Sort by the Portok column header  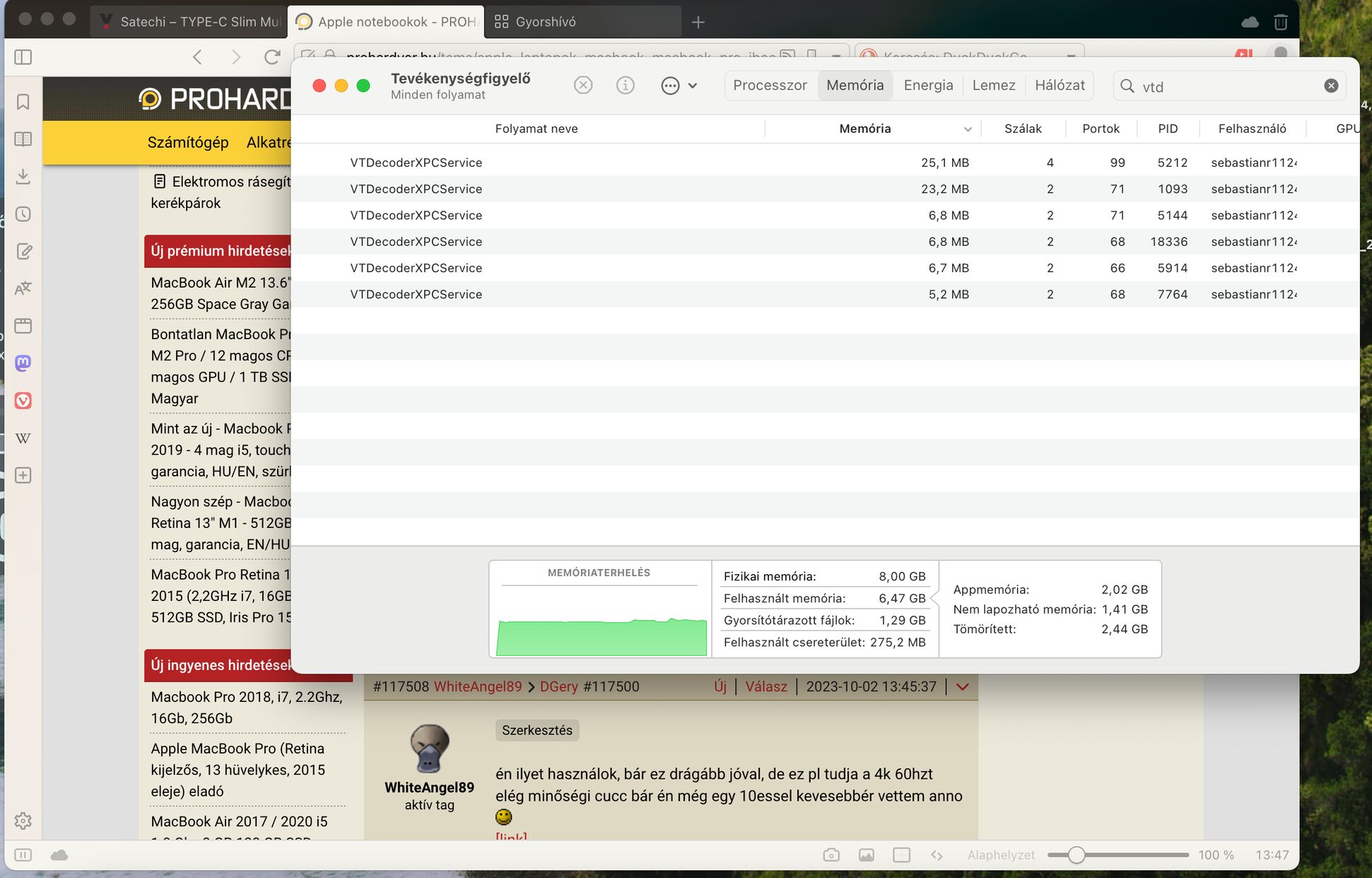pyautogui.click(x=1101, y=129)
